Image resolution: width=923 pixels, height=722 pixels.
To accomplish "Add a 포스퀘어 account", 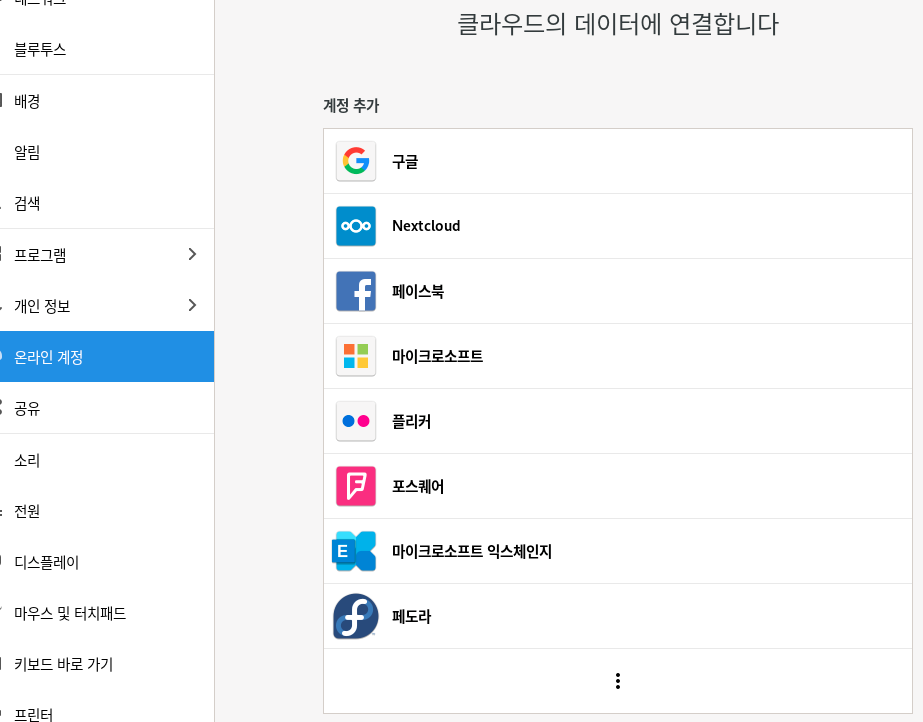I will pyautogui.click(x=617, y=486).
